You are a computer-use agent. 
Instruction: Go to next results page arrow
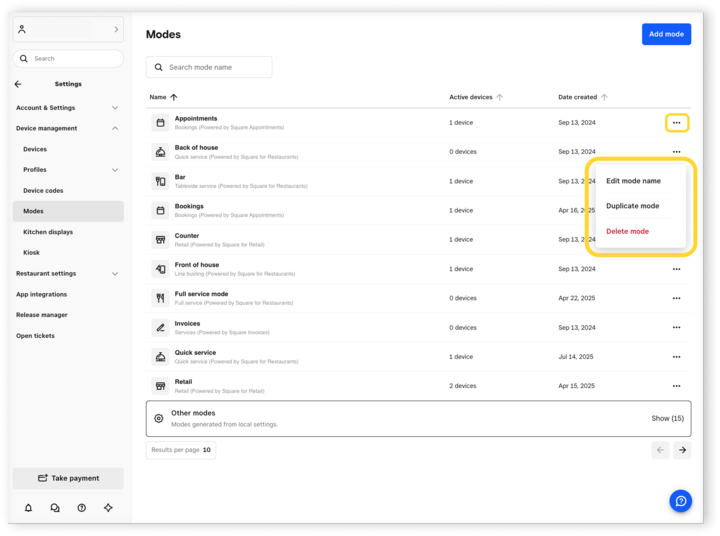[682, 450]
